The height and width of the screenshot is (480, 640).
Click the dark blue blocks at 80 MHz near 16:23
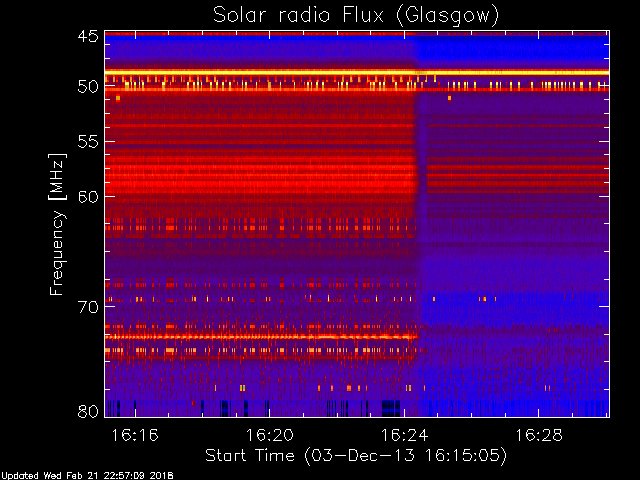(x=391, y=408)
